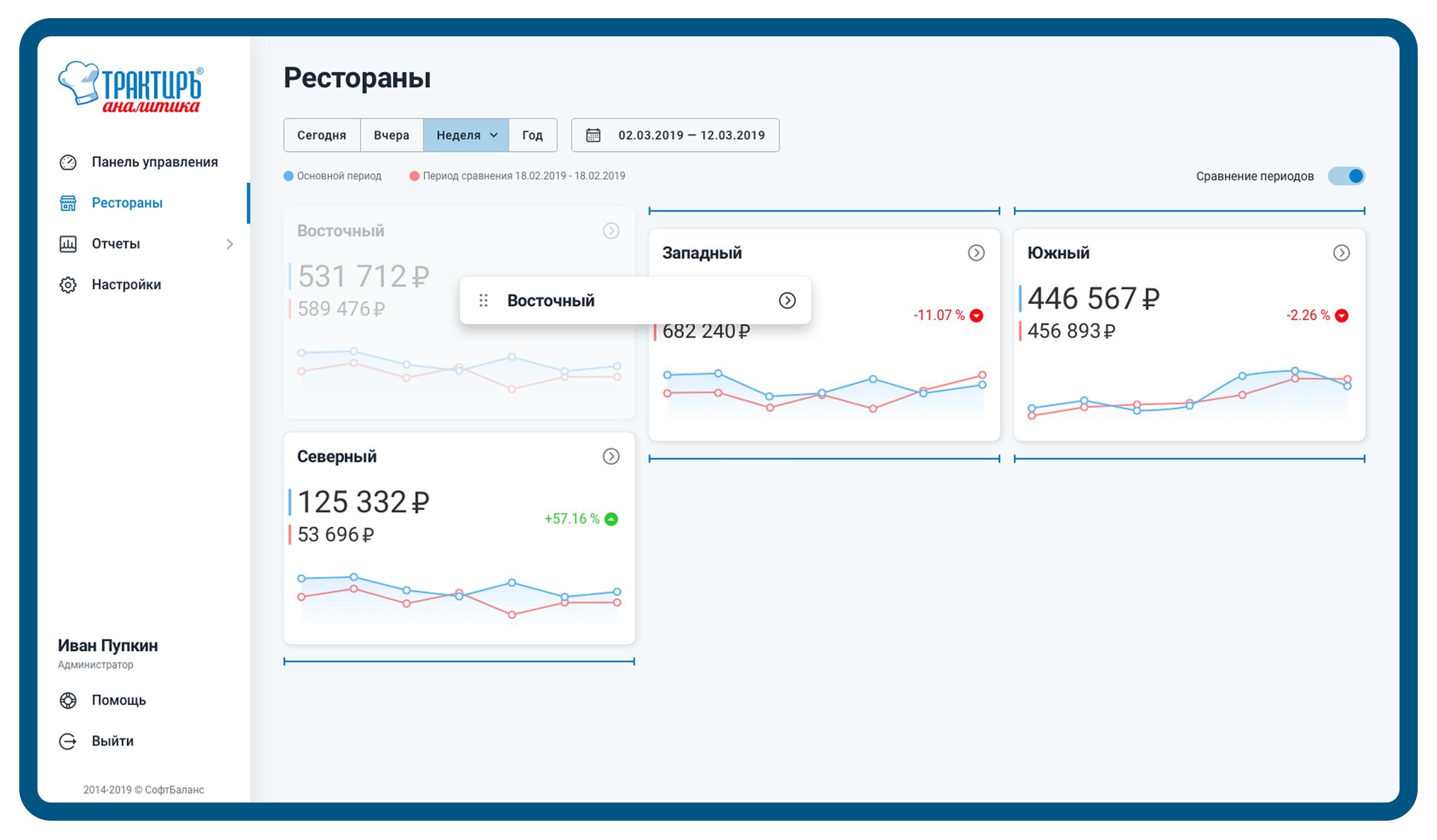
Task: Select the Сегодня period tab
Action: (322, 135)
